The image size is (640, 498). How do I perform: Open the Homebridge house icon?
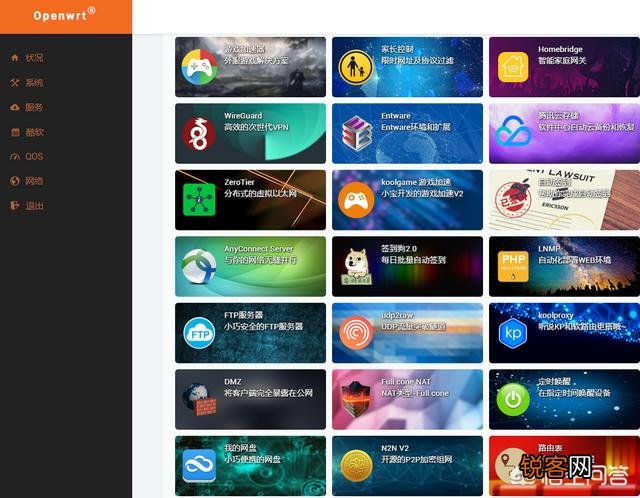click(x=513, y=67)
